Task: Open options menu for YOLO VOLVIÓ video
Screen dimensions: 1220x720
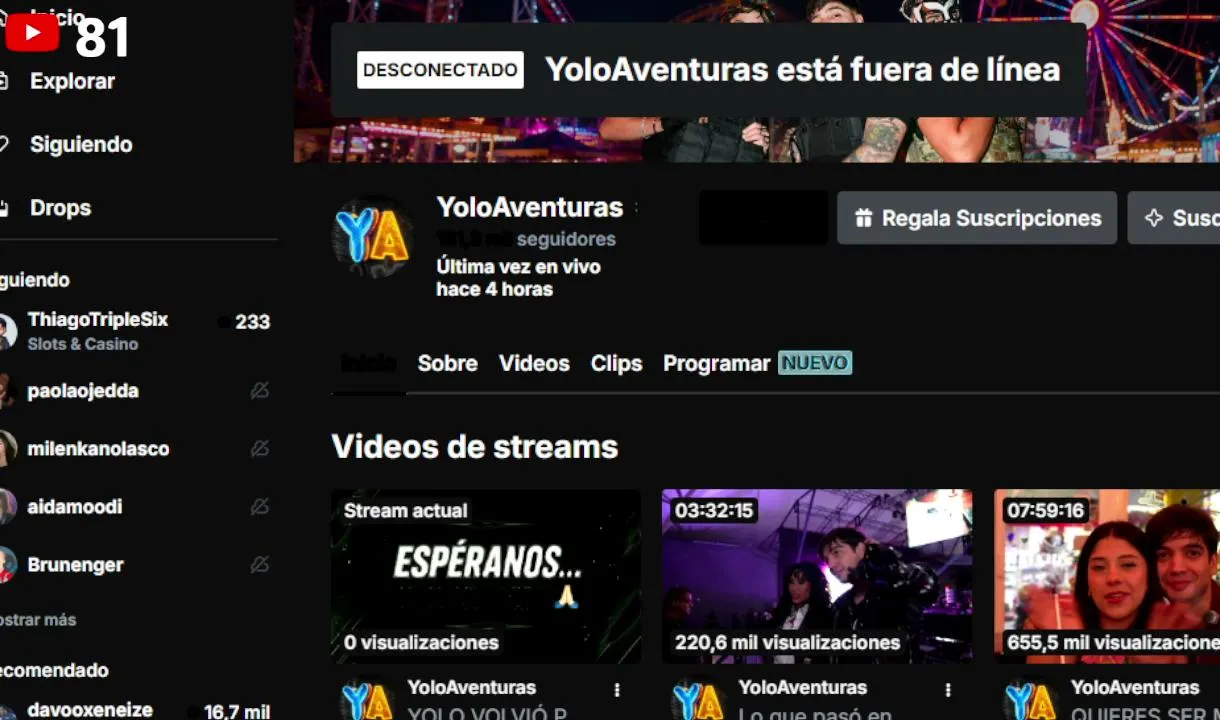Action: point(617,690)
